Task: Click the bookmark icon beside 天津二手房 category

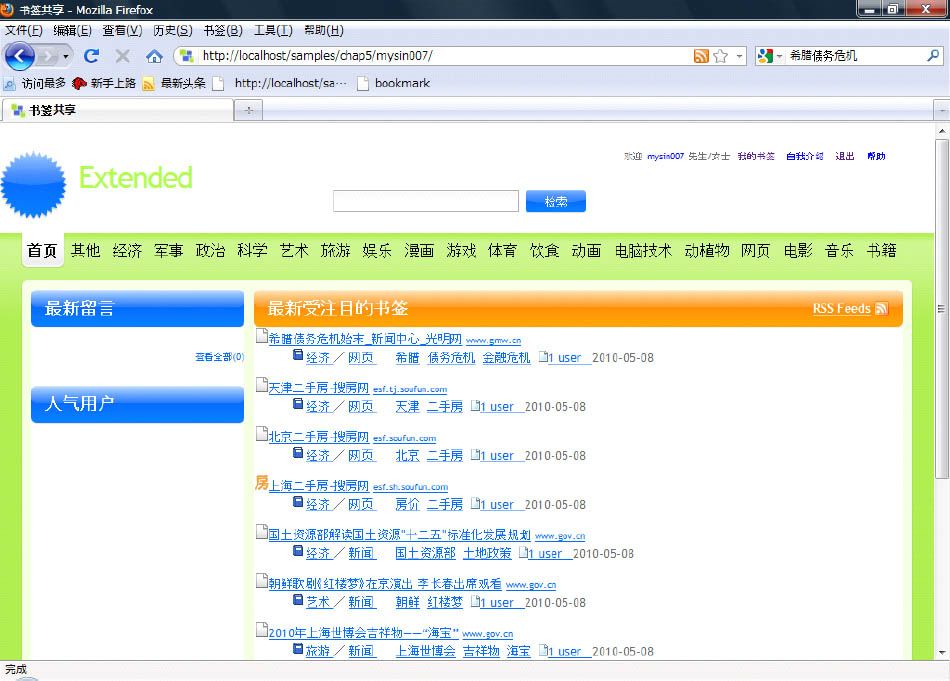Action: point(298,404)
